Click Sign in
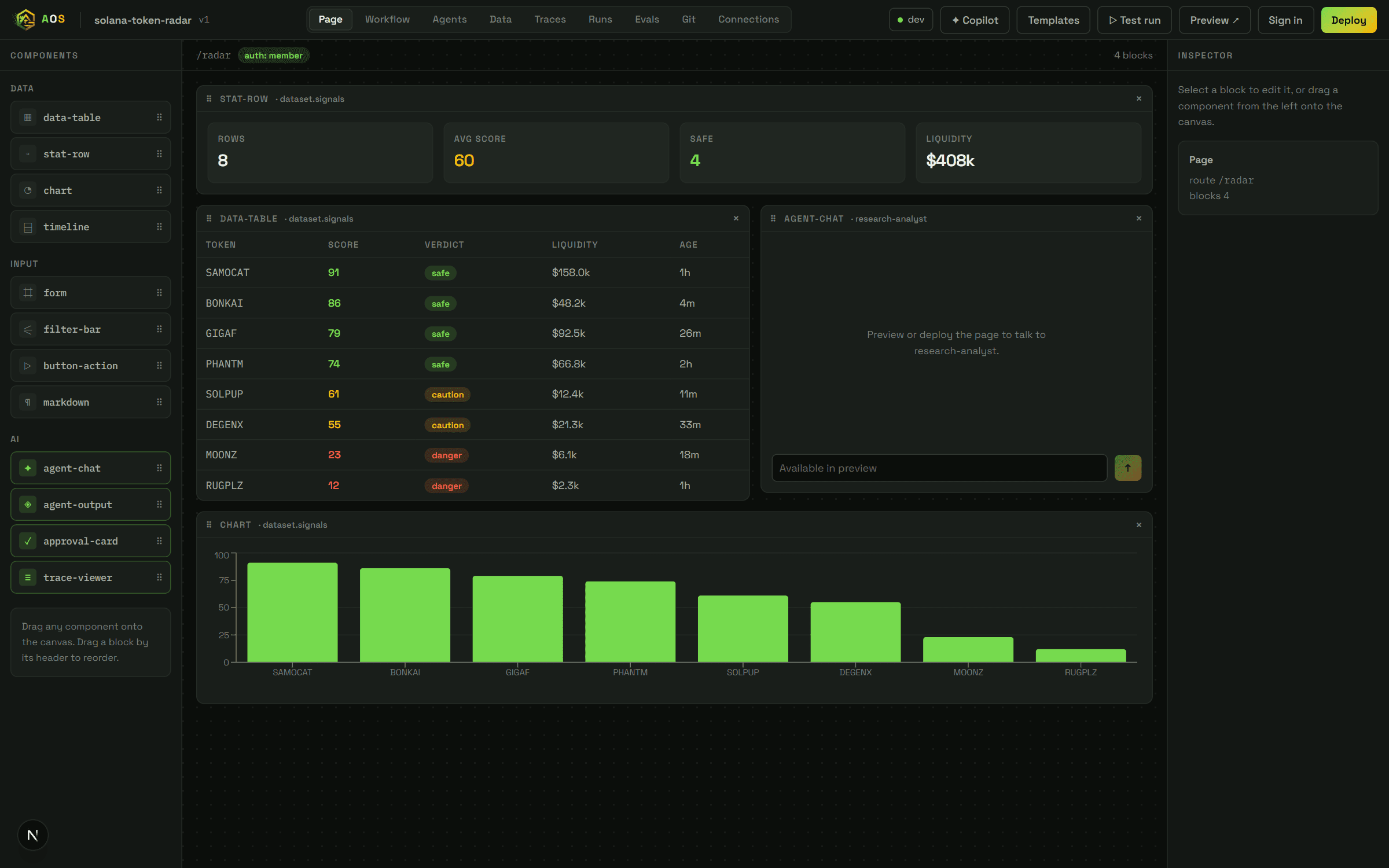 click(x=1285, y=20)
